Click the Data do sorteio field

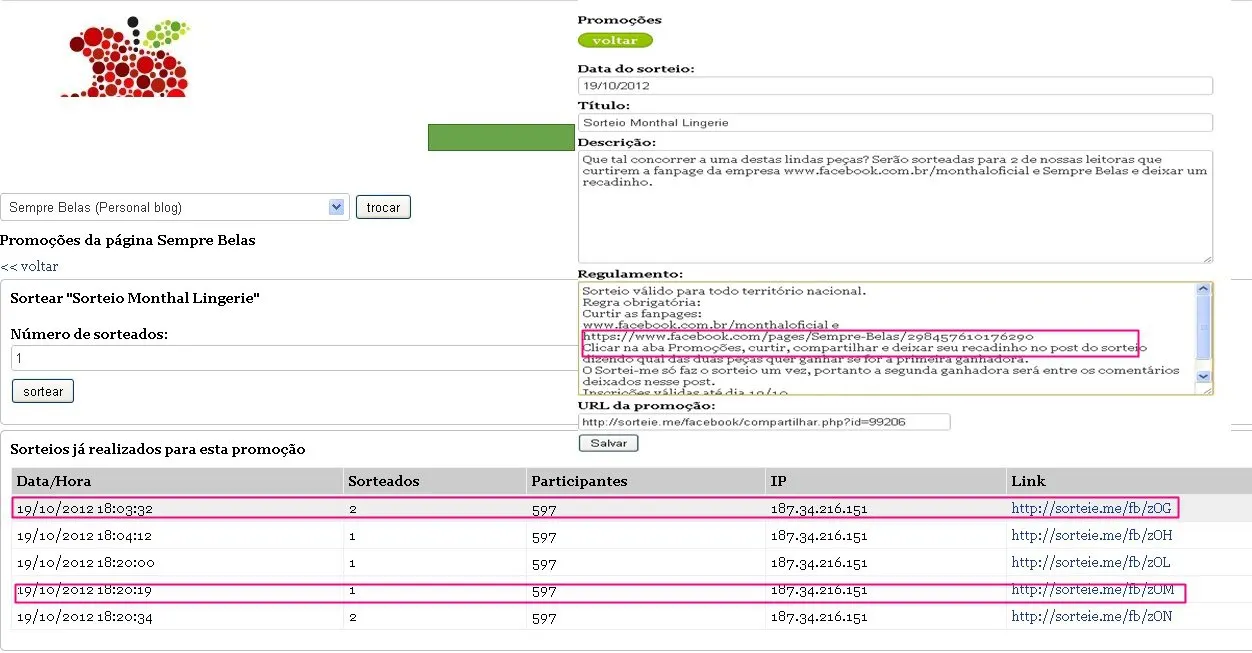(x=895, y=86)
